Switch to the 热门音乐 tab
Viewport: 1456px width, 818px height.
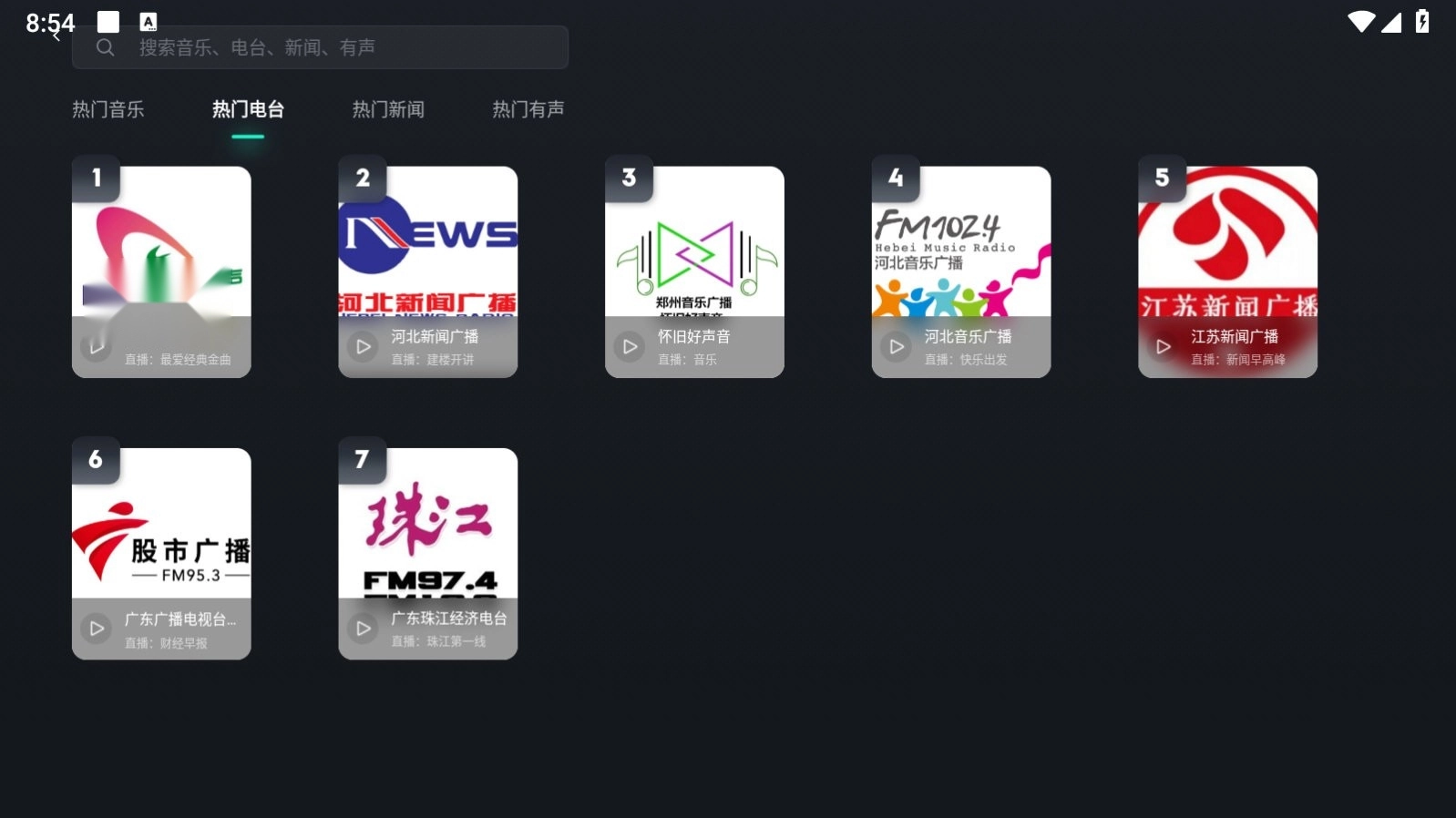(x=108, y=109)
